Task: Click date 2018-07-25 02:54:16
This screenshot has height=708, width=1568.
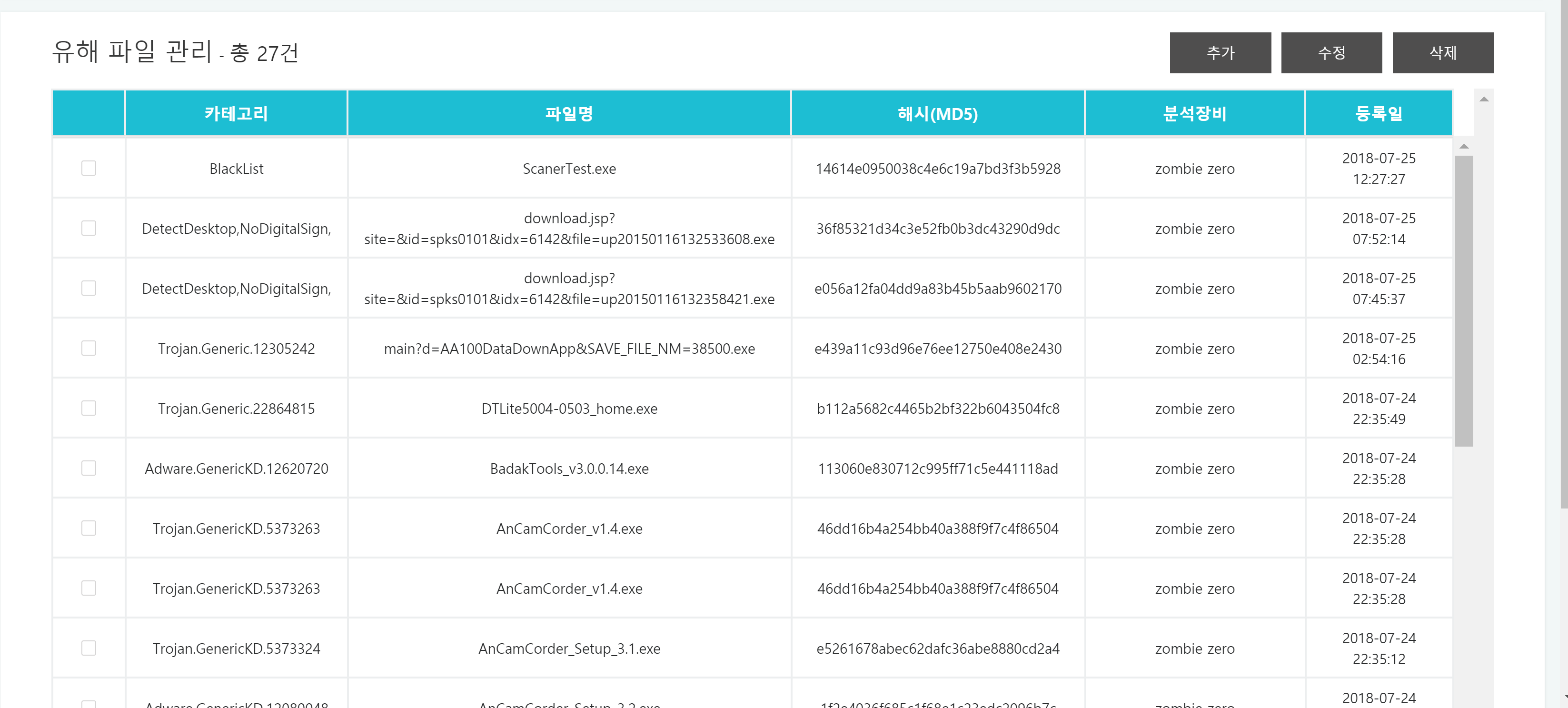Action: coord(1379,349)
